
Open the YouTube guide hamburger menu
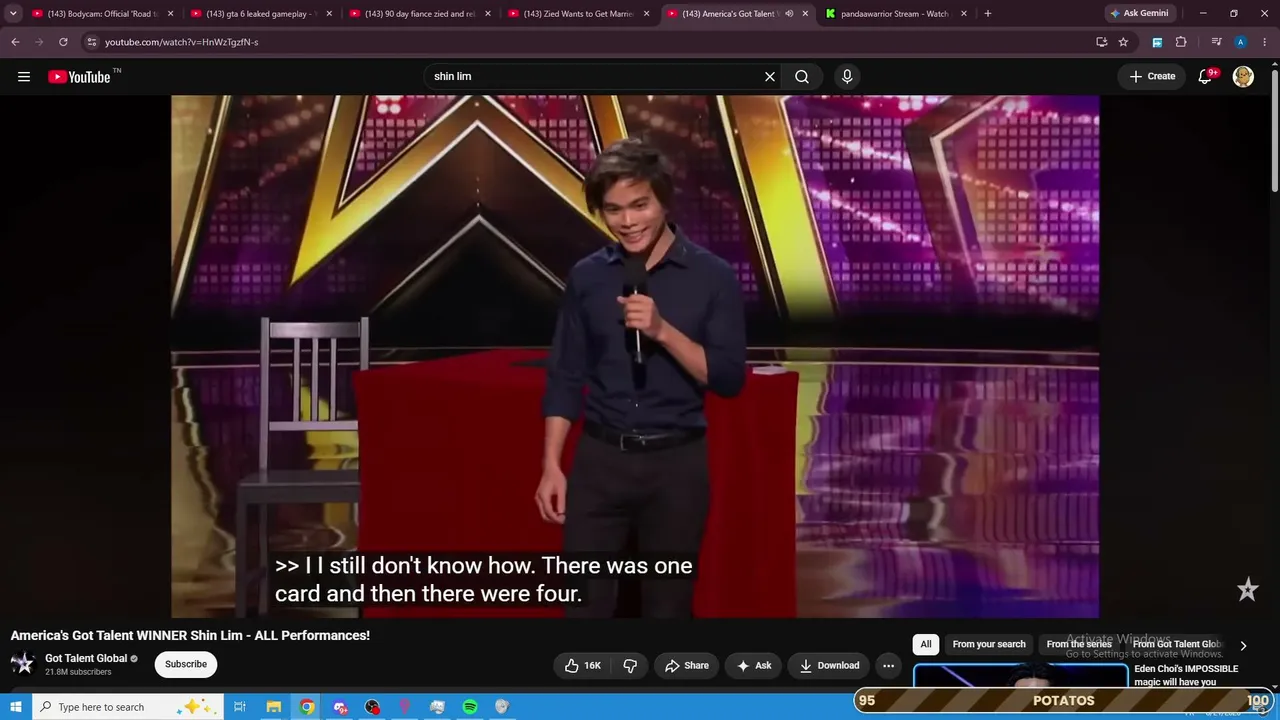click(x=24, y=77)
